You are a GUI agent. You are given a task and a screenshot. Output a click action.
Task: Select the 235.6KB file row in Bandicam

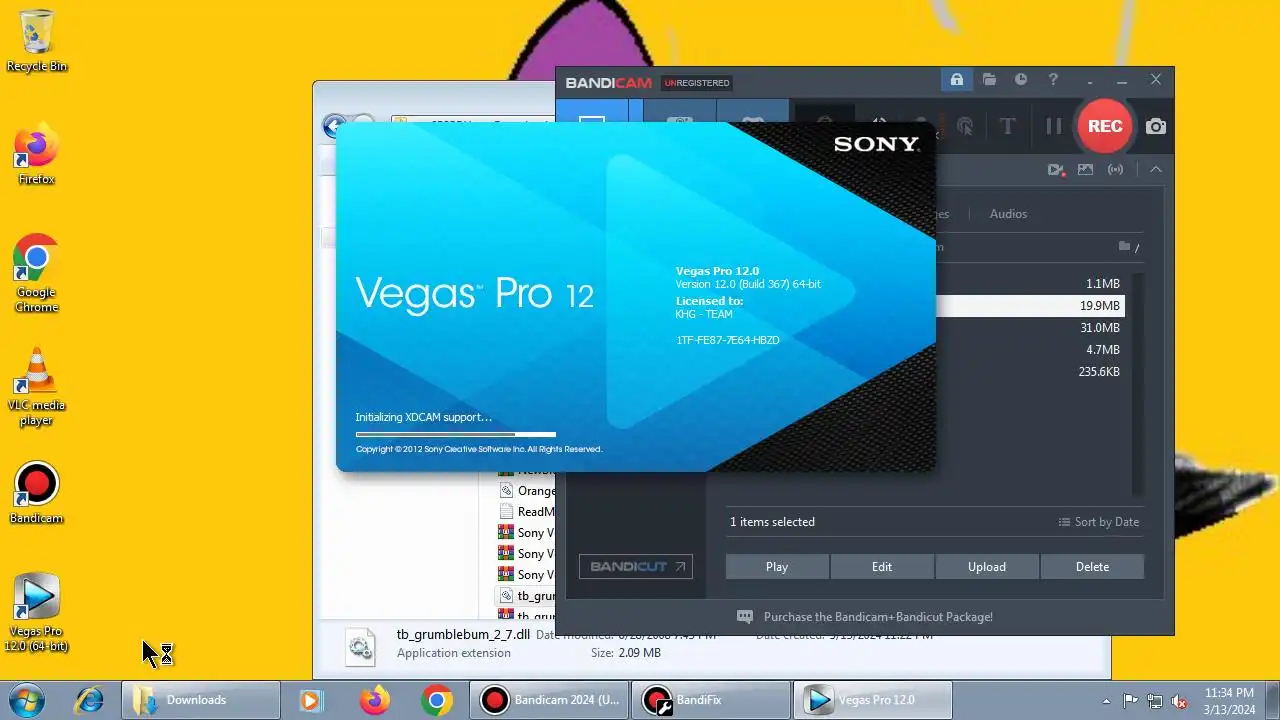tap(1029, 372)
